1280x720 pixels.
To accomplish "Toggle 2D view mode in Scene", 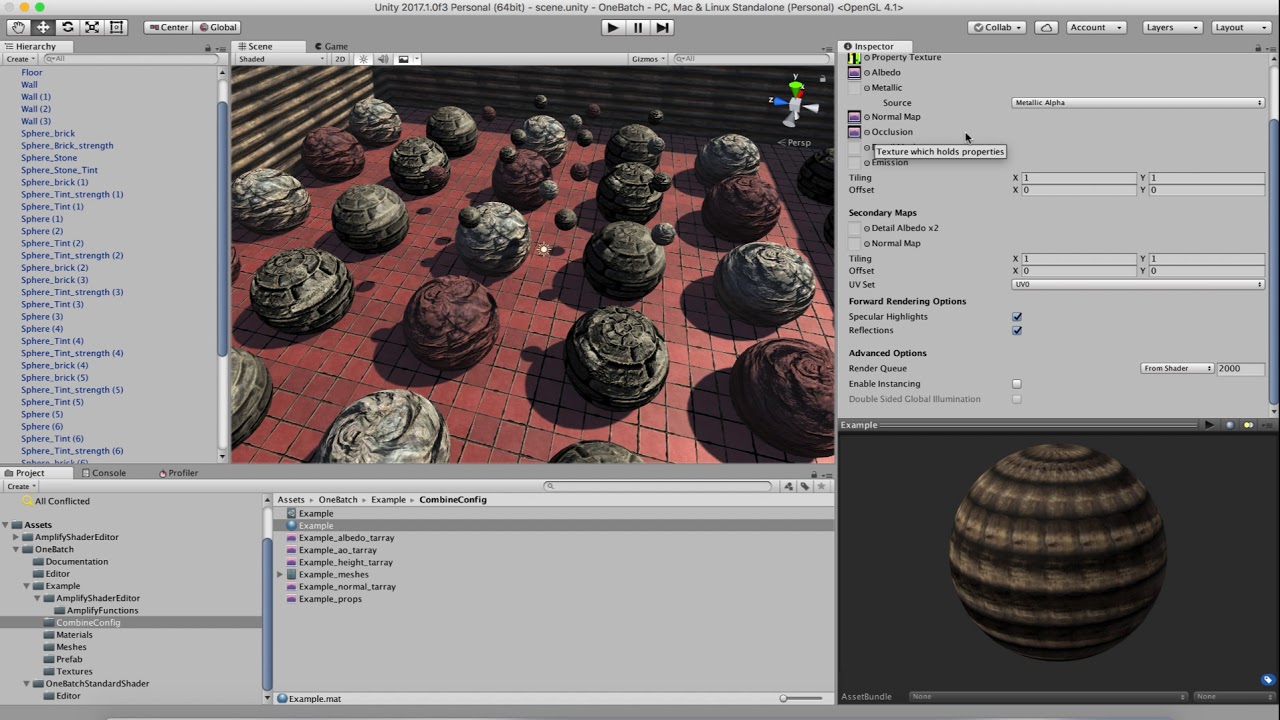I will click(340, 59).
